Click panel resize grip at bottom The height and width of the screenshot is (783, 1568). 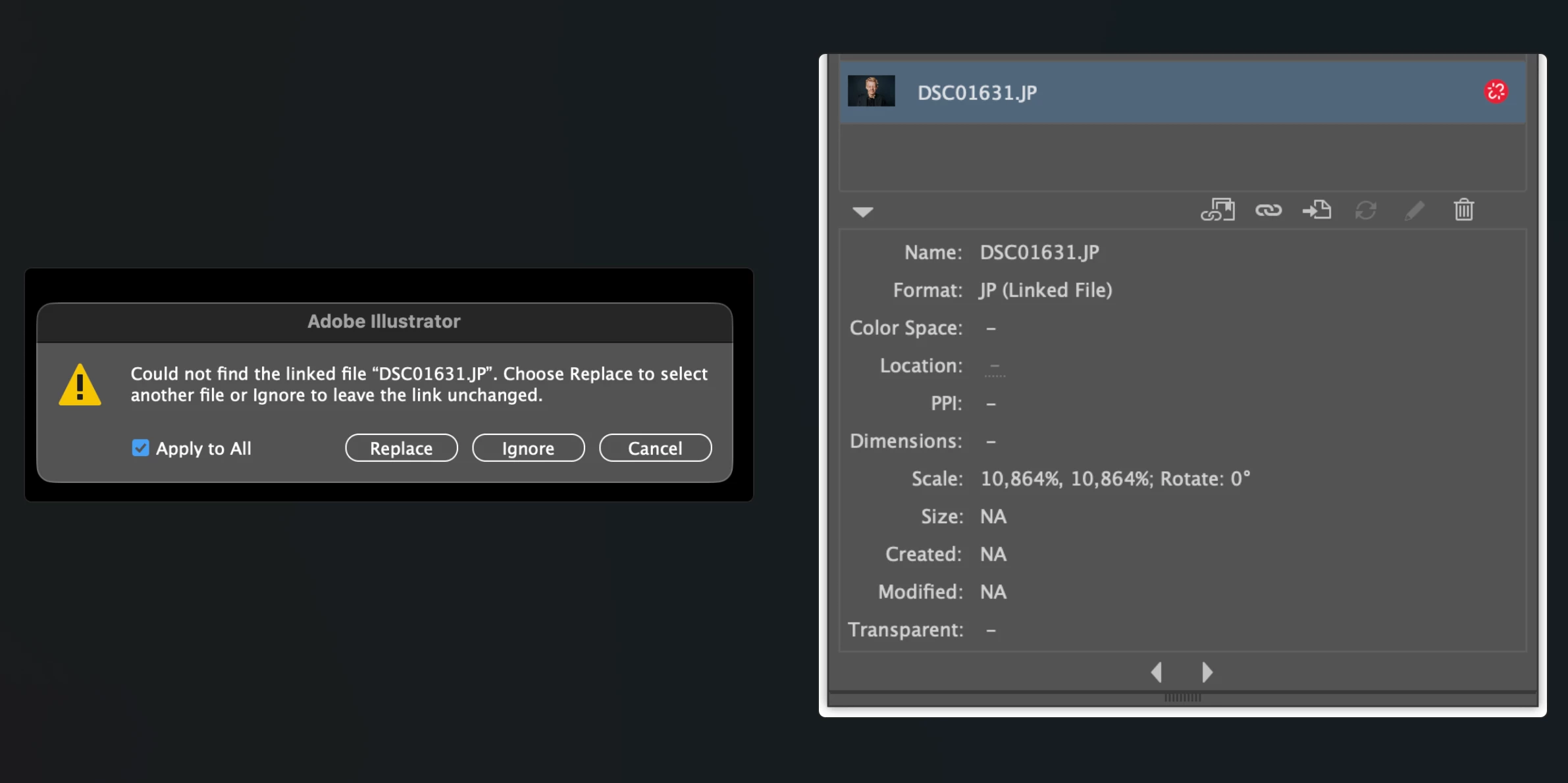[x=1182, y=697]
